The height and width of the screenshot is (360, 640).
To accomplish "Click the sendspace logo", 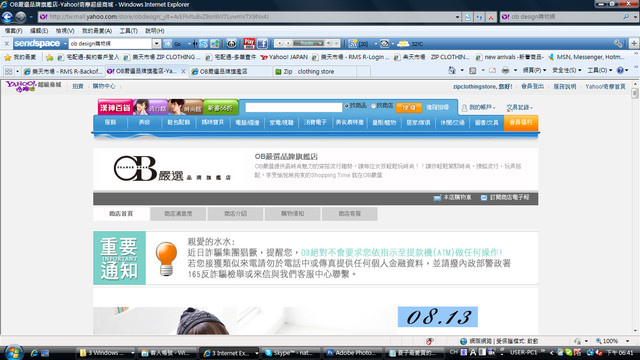I will click(37, 43).
